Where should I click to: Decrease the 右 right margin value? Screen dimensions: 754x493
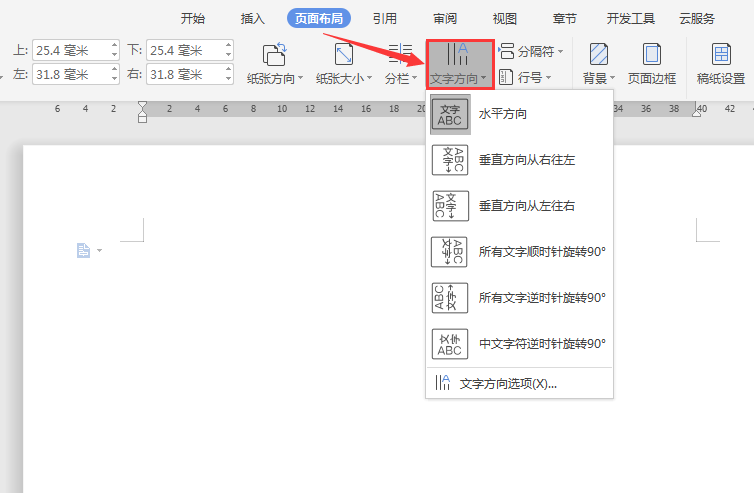228,79
